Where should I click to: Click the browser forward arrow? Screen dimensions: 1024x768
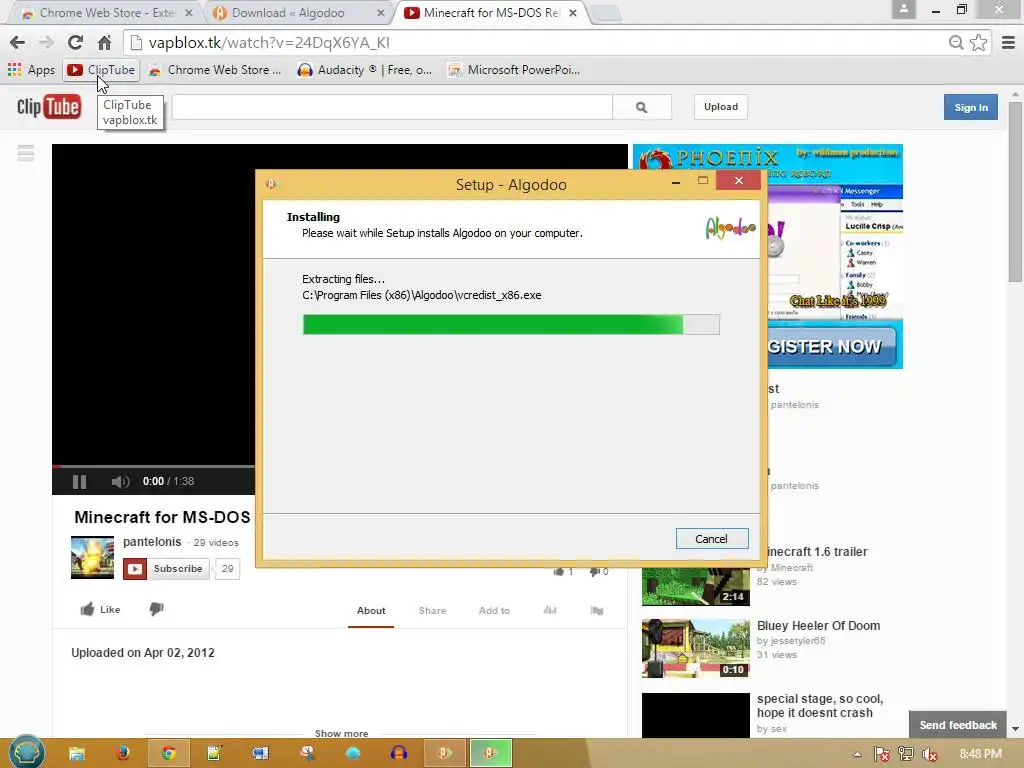click(x=46, y=42)
